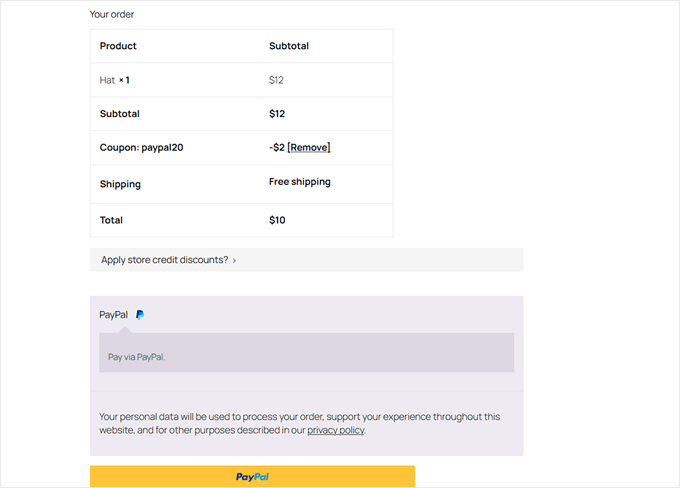Click the Hat product name

click(x=107, y=80)
